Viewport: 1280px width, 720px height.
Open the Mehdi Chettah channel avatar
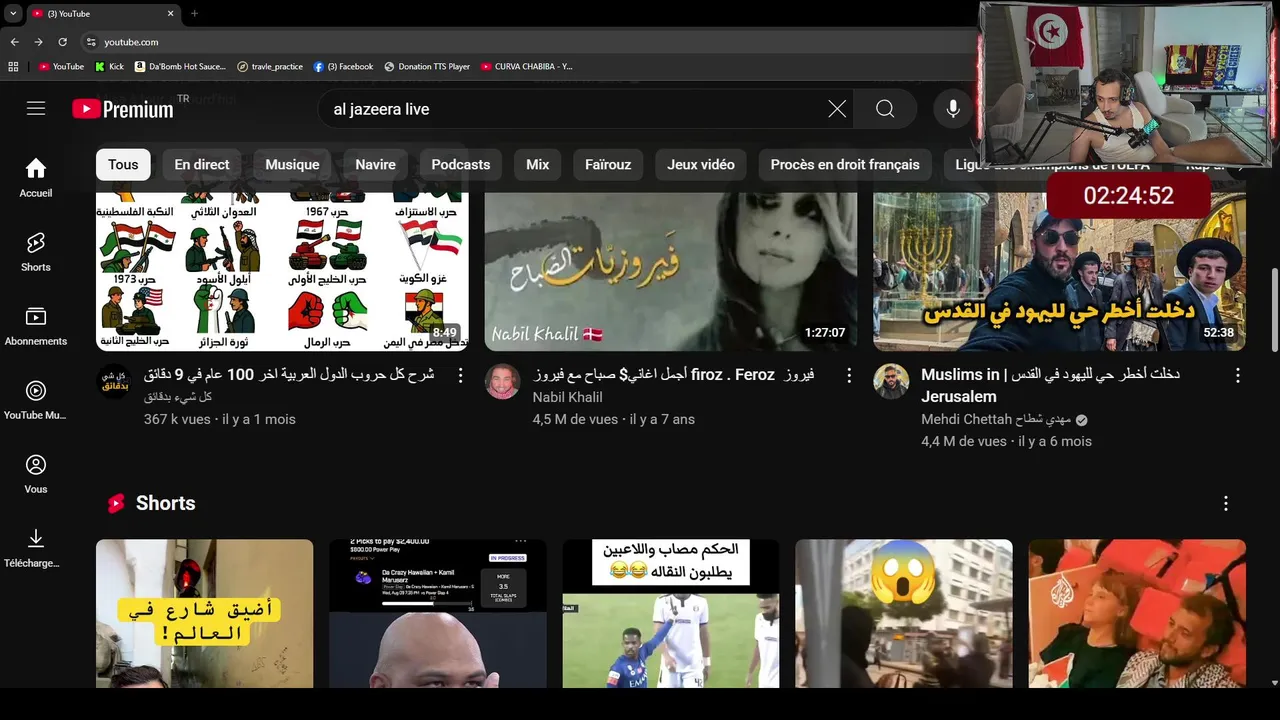tap(891, 382)
